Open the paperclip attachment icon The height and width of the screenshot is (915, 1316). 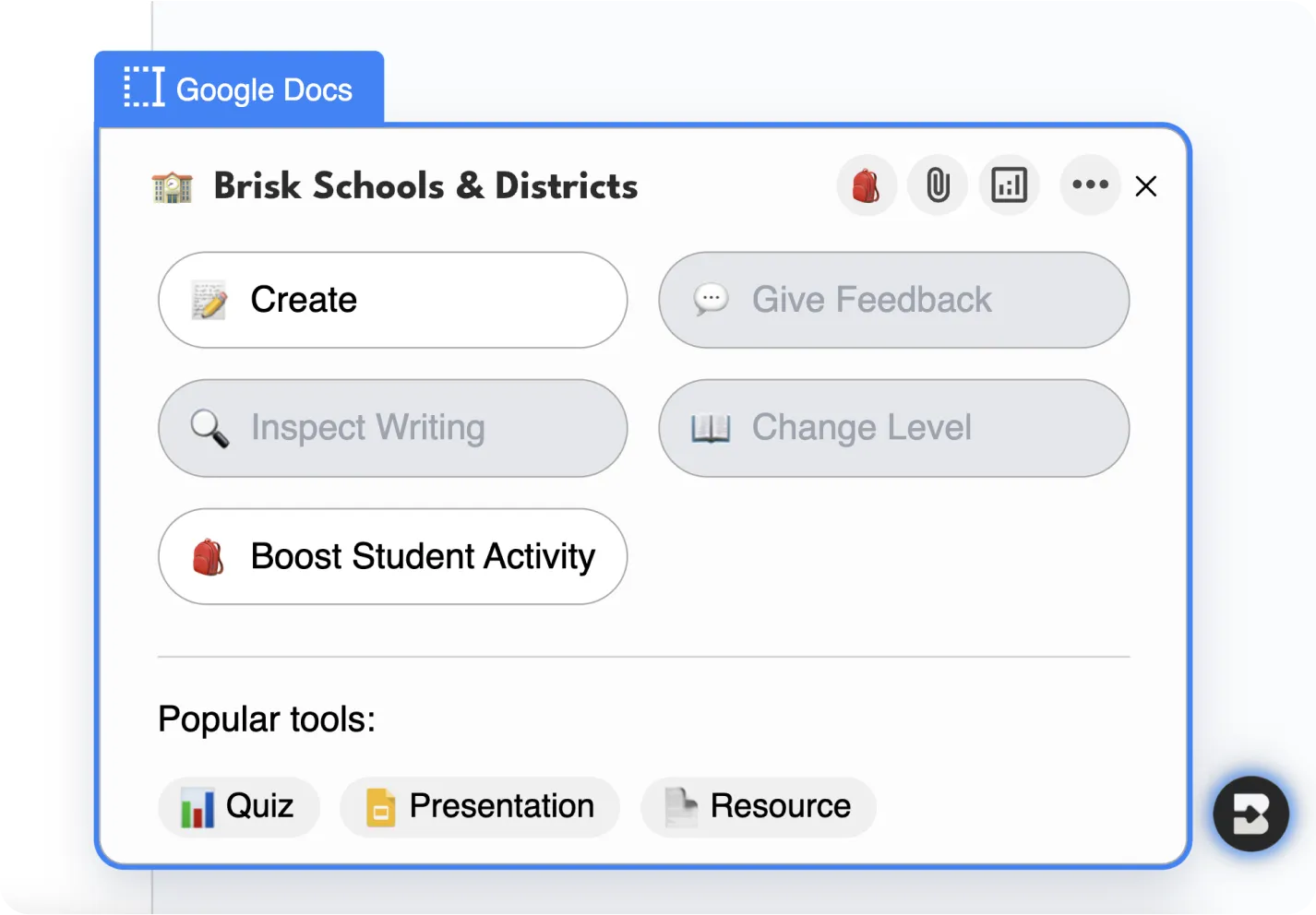point(938,185)
